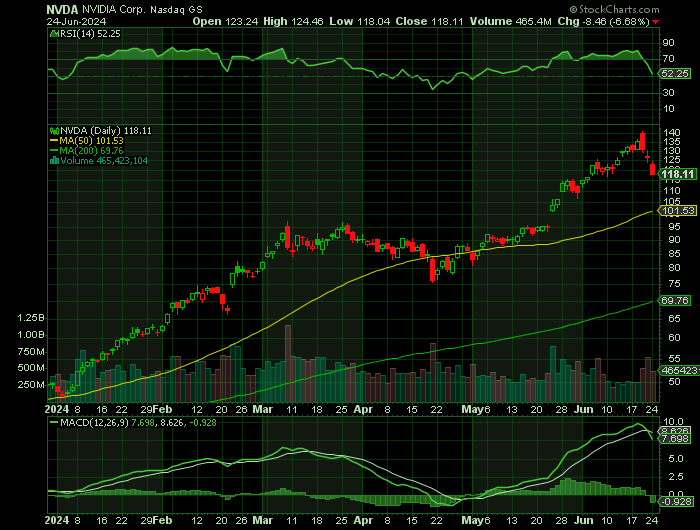Click the 5.0 level on the MACD axis
This screenshot has height=530, width=700.
pyautogui.click(x=675, y=459)
